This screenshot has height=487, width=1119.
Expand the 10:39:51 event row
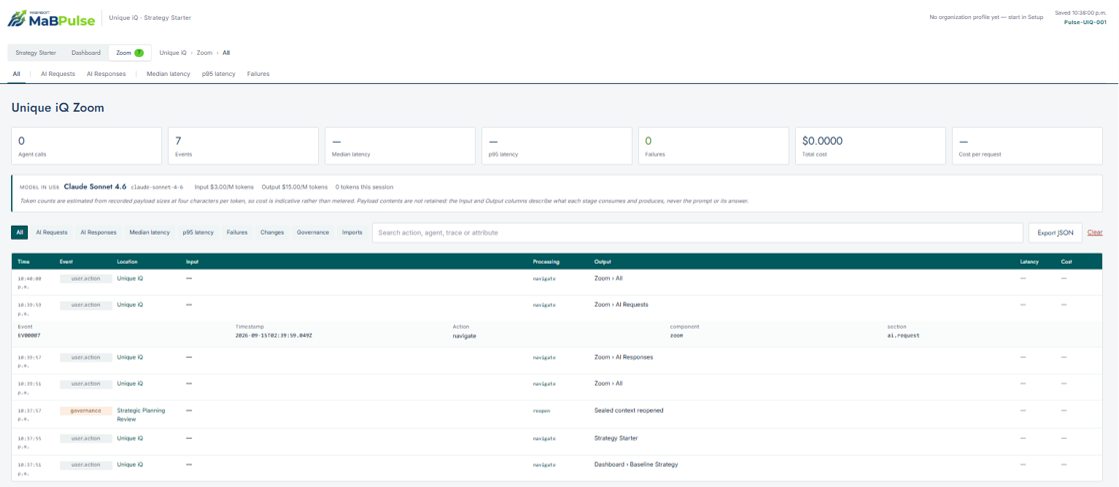pyautogui.click(x=557, y=387)
